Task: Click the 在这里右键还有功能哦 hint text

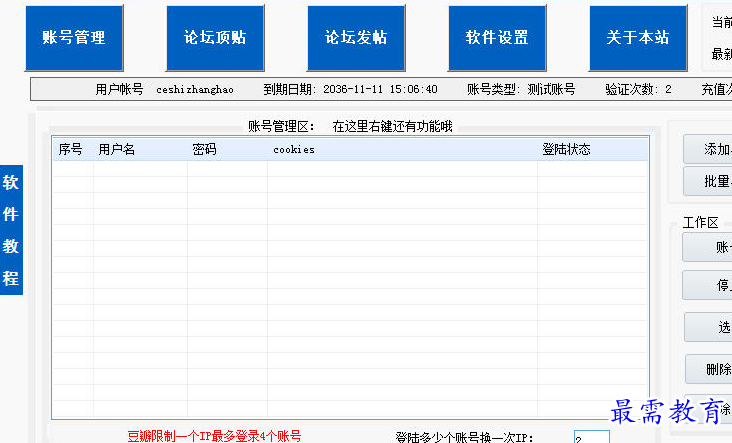Action: point(392,127)
